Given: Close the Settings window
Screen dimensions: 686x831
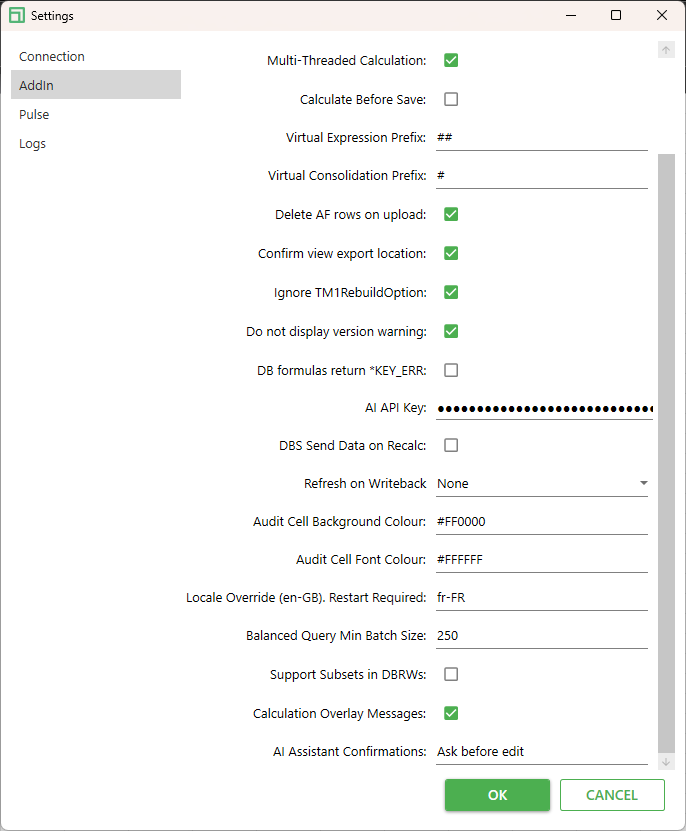Looking at the screenshot, I should click(x=662, y=15).
